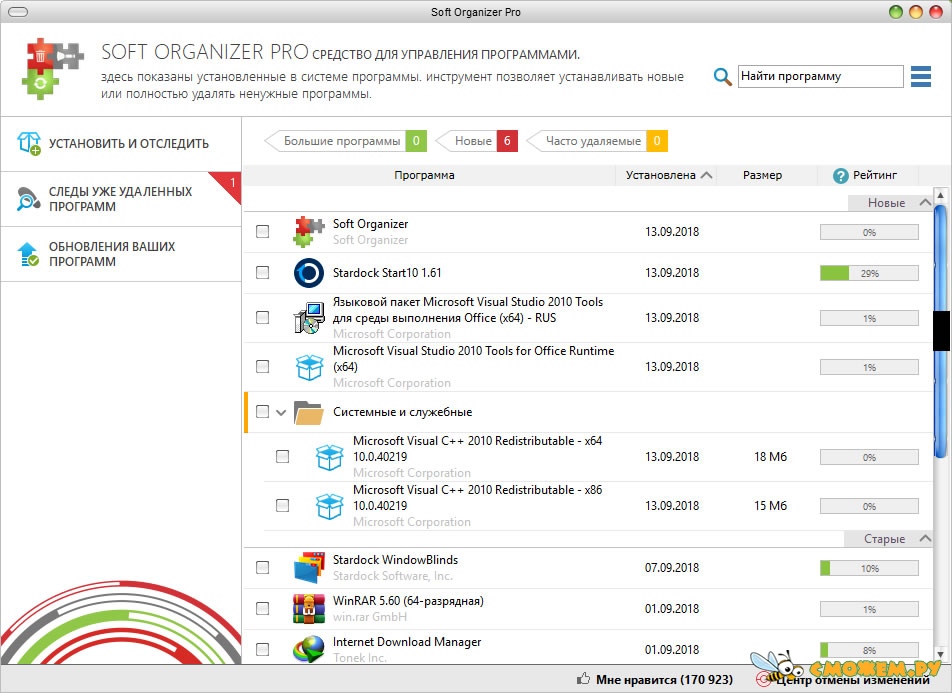The height and width of the screenshot is (693, 952).
Task: Tick the Stardock WindowBlinds checkbox
Action: (x=262, y=567)
